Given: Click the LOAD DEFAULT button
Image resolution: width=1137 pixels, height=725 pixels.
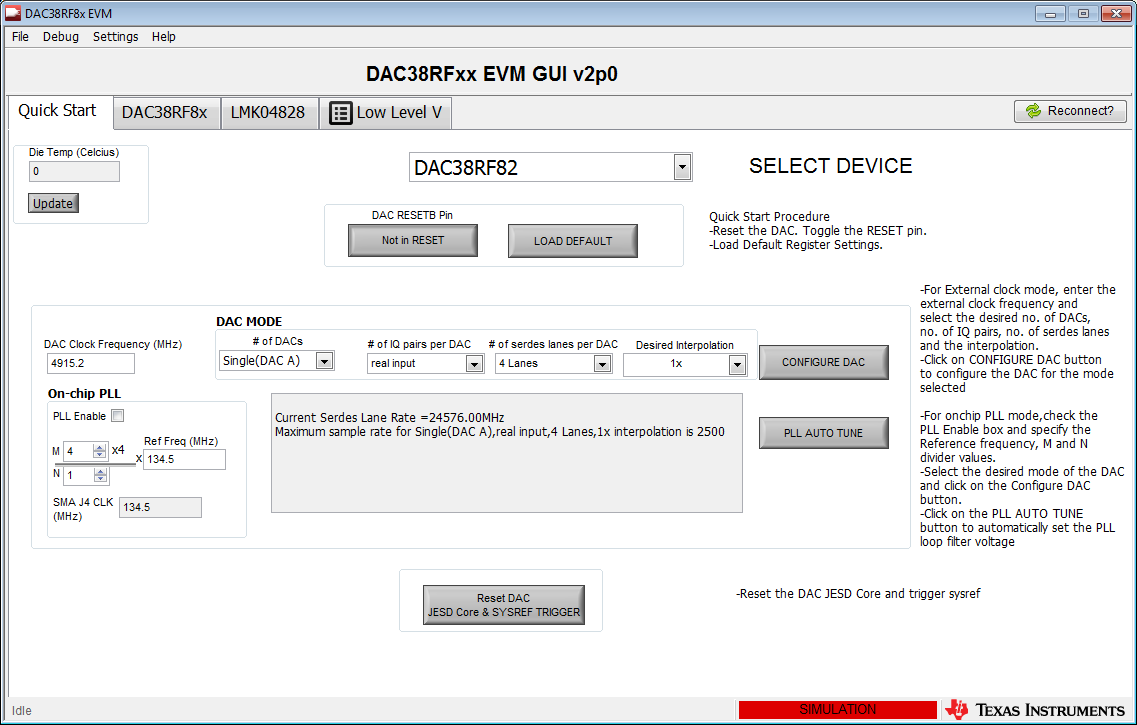Looking at the screenshot, I should (x=573, y=241).
